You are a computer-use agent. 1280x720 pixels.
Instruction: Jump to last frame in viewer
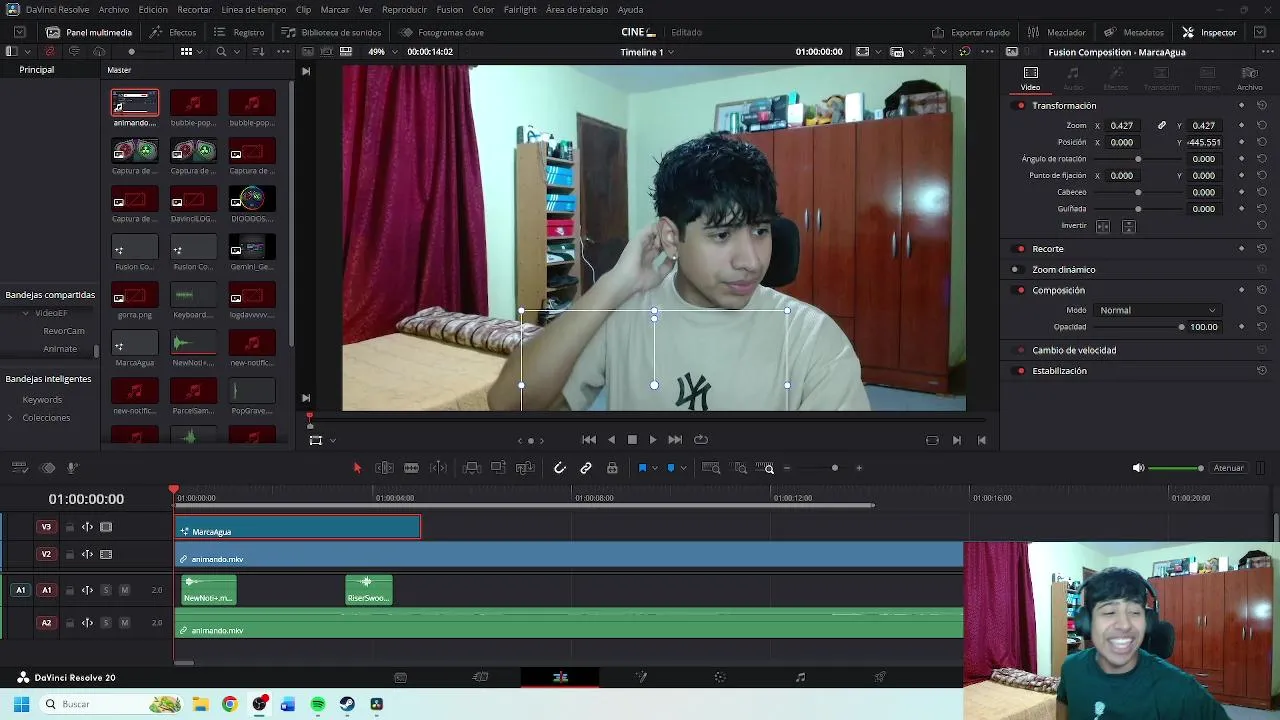[675, 440]
